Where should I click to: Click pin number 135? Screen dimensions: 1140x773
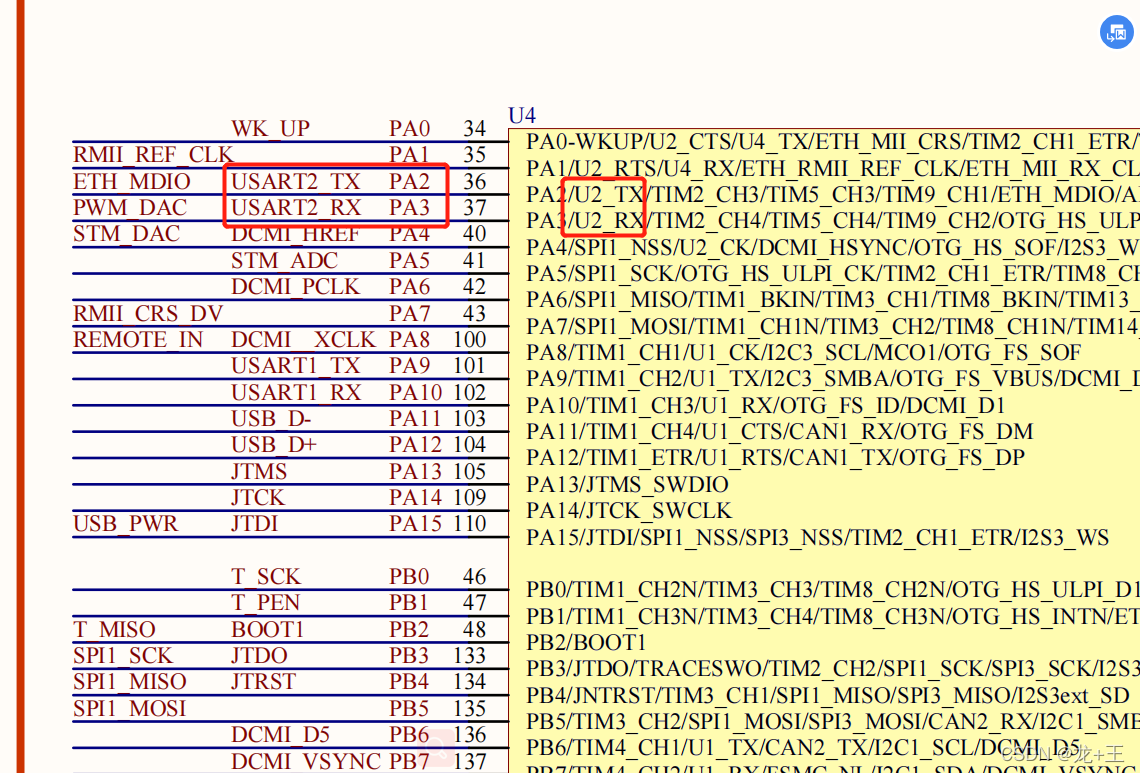click(x=469, y=708)
